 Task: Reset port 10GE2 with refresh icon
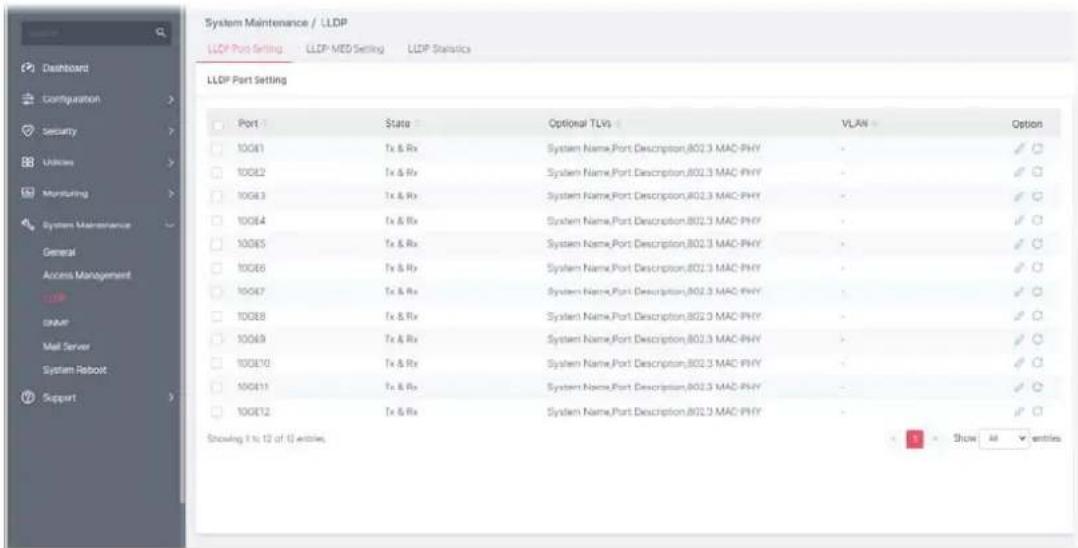click(x=1038, y=171)
